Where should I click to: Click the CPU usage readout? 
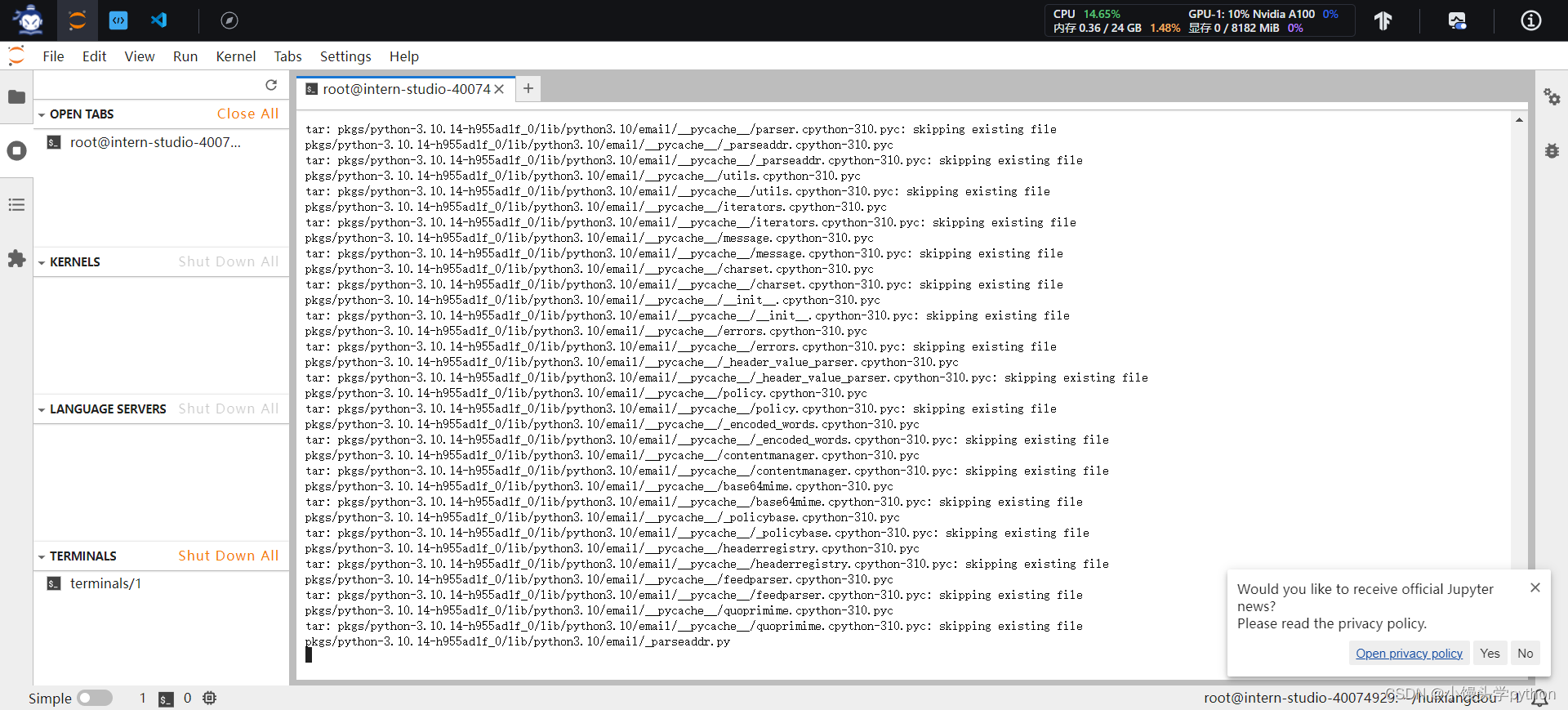tap(1086, 14)
